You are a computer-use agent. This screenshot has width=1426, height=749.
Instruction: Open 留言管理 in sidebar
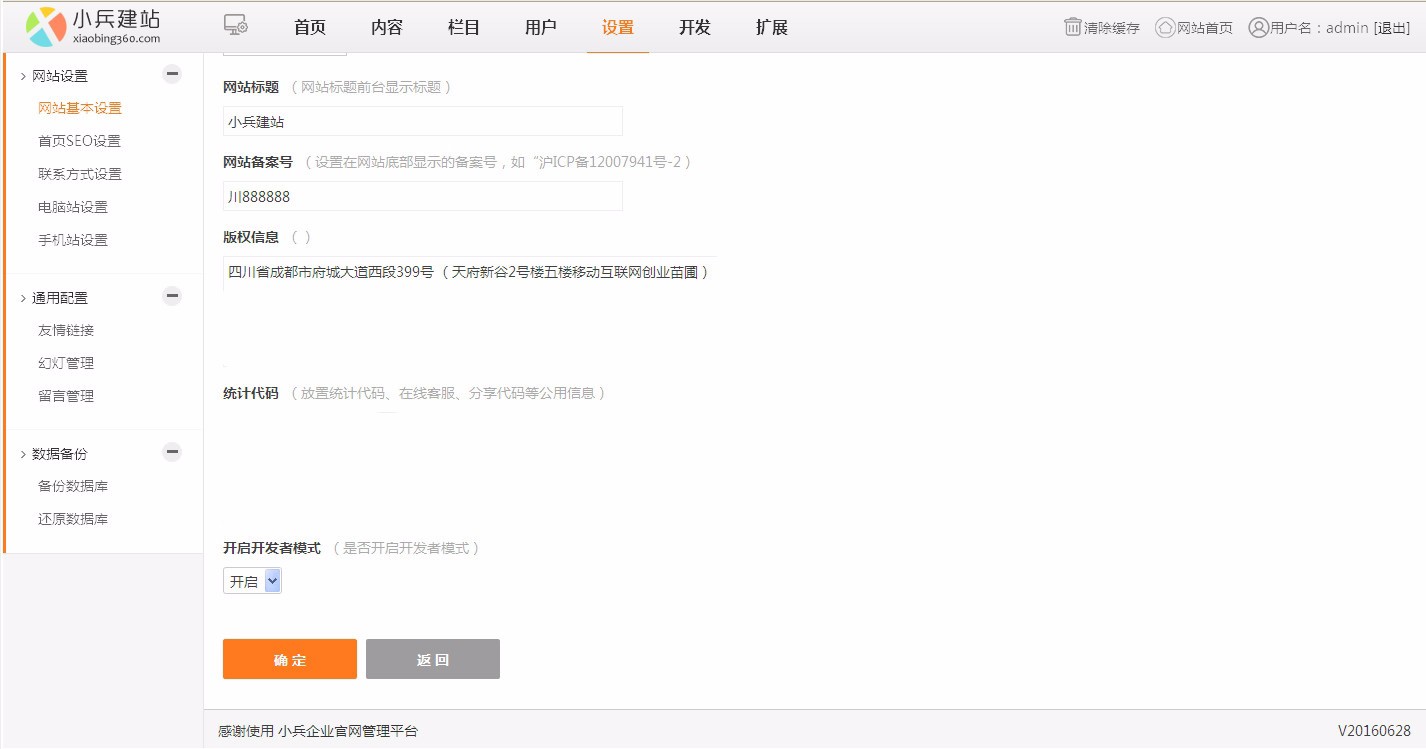(x=66, y=396)
